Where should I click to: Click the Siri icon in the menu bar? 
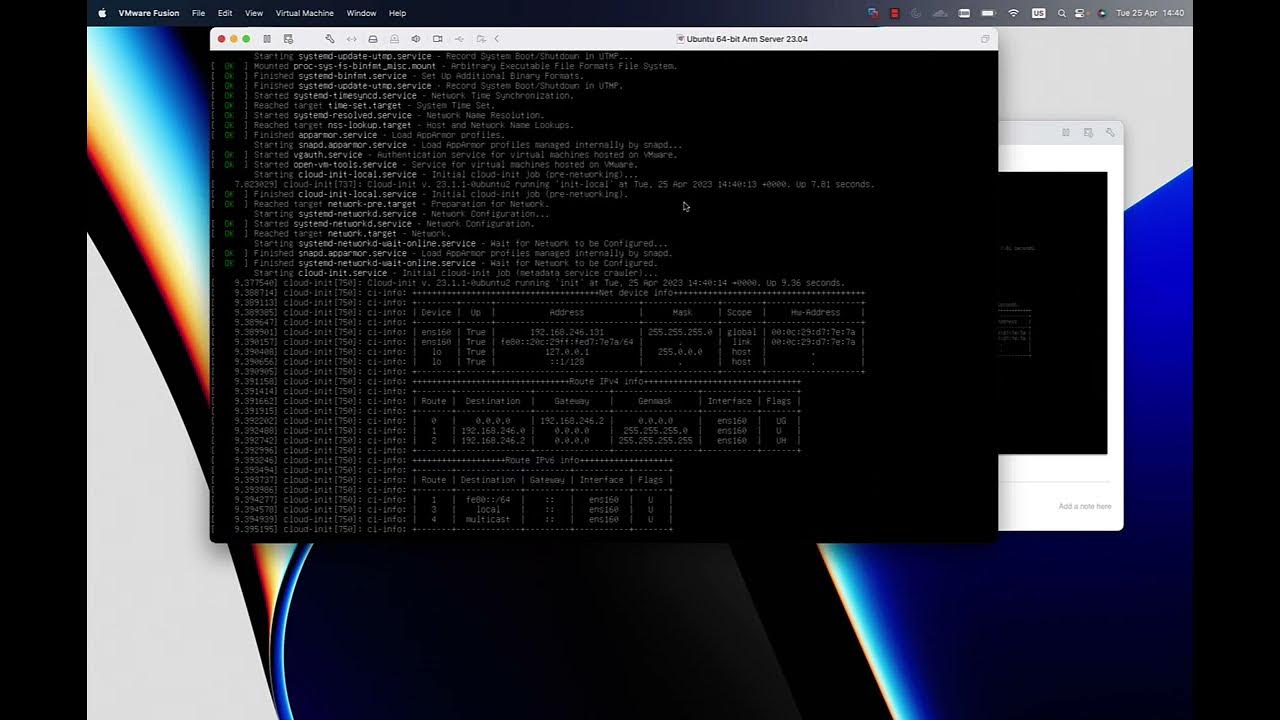(1102, 13)
